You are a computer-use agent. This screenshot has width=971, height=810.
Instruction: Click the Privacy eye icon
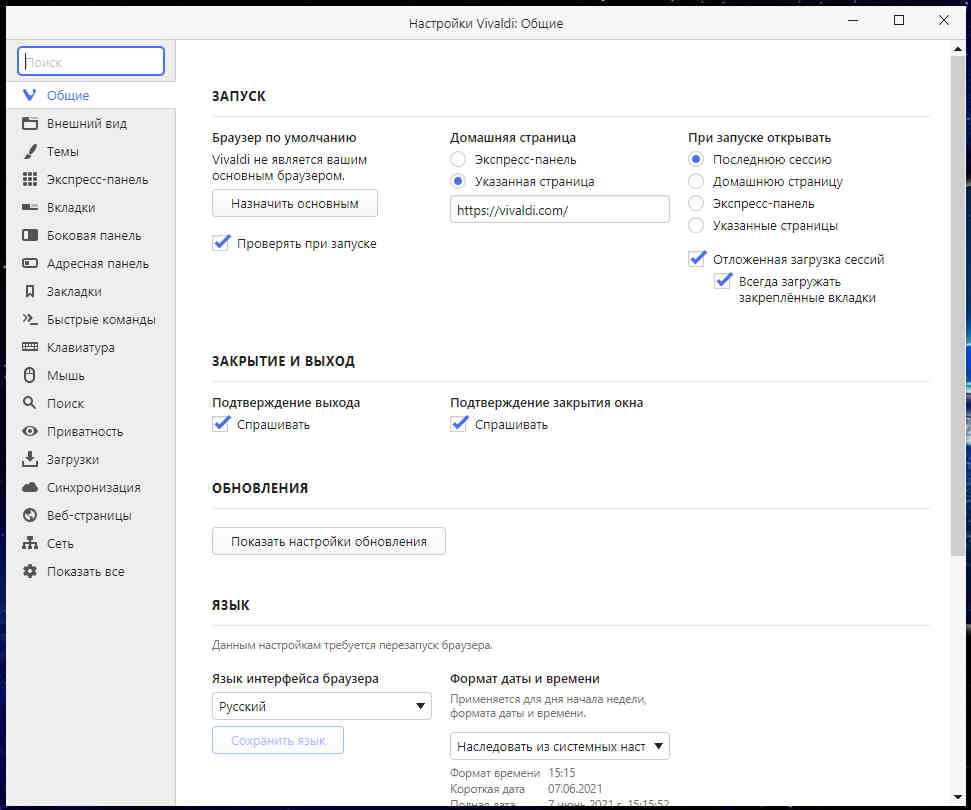click(x=30, y=432)
